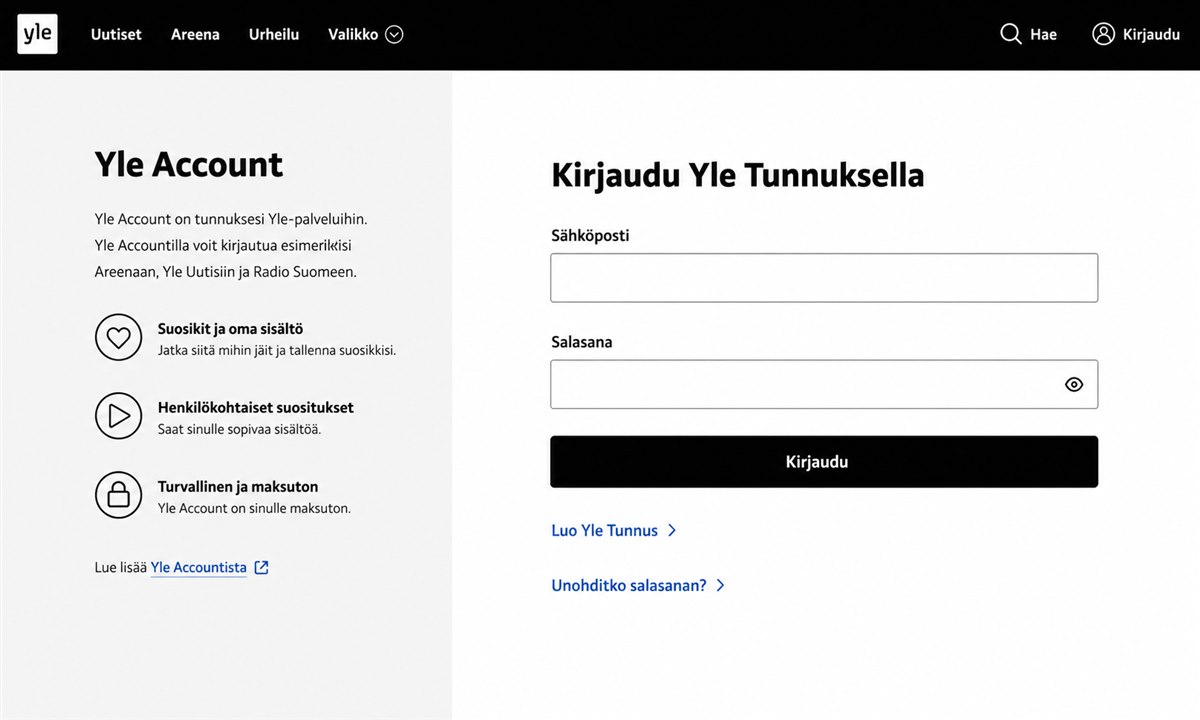
Task: Click the magnifying glass search icon
Action: [x=1011, y=34]
